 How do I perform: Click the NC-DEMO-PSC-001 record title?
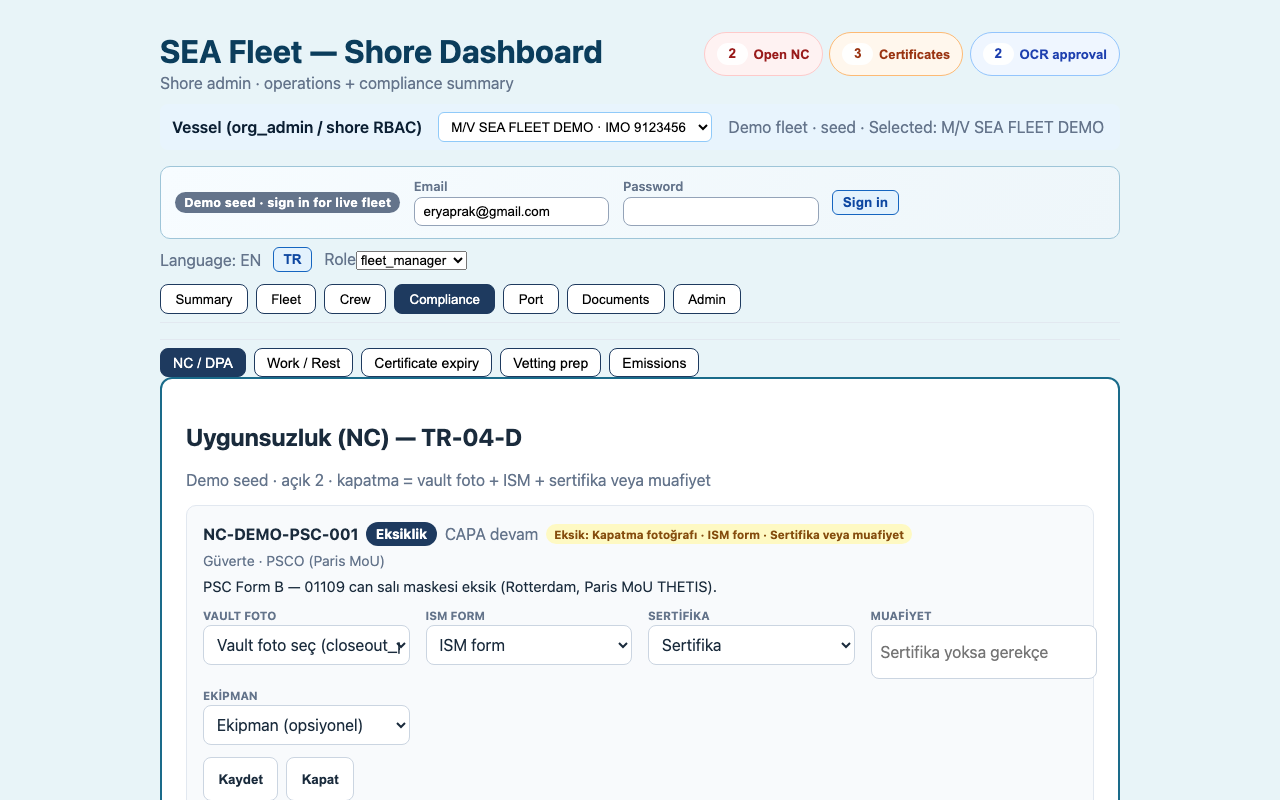280,534
